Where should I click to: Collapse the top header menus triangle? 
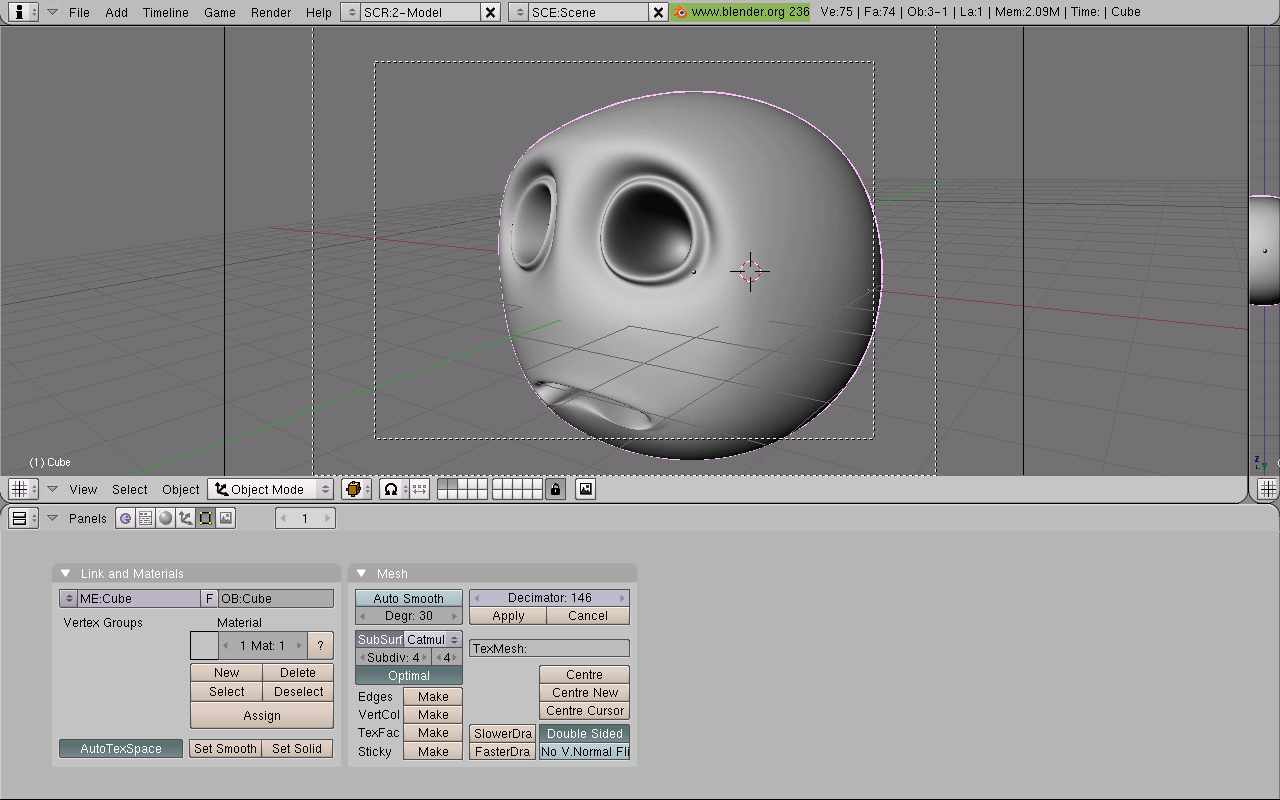[x=52, y=12]
